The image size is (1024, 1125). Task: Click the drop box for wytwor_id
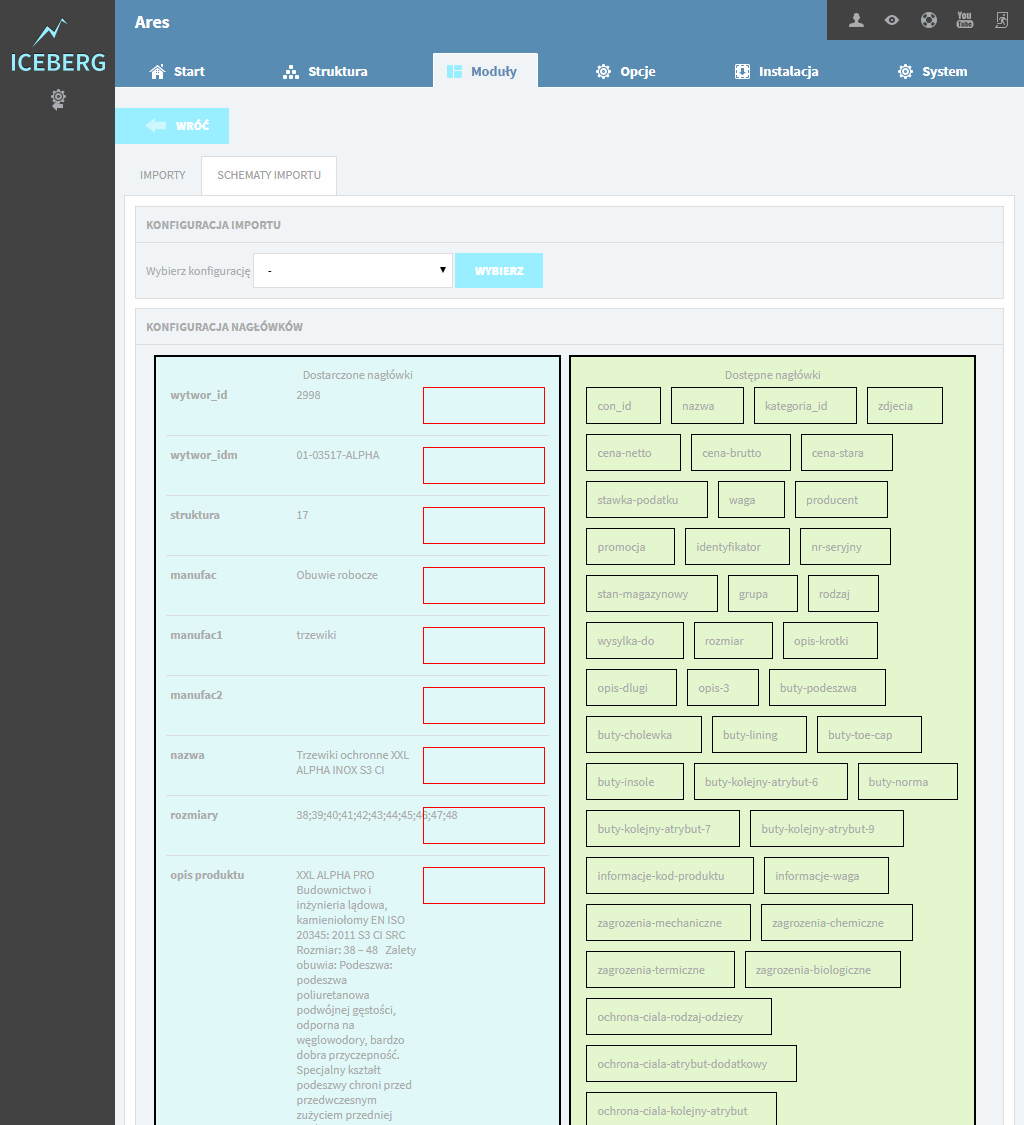(484, 405)
